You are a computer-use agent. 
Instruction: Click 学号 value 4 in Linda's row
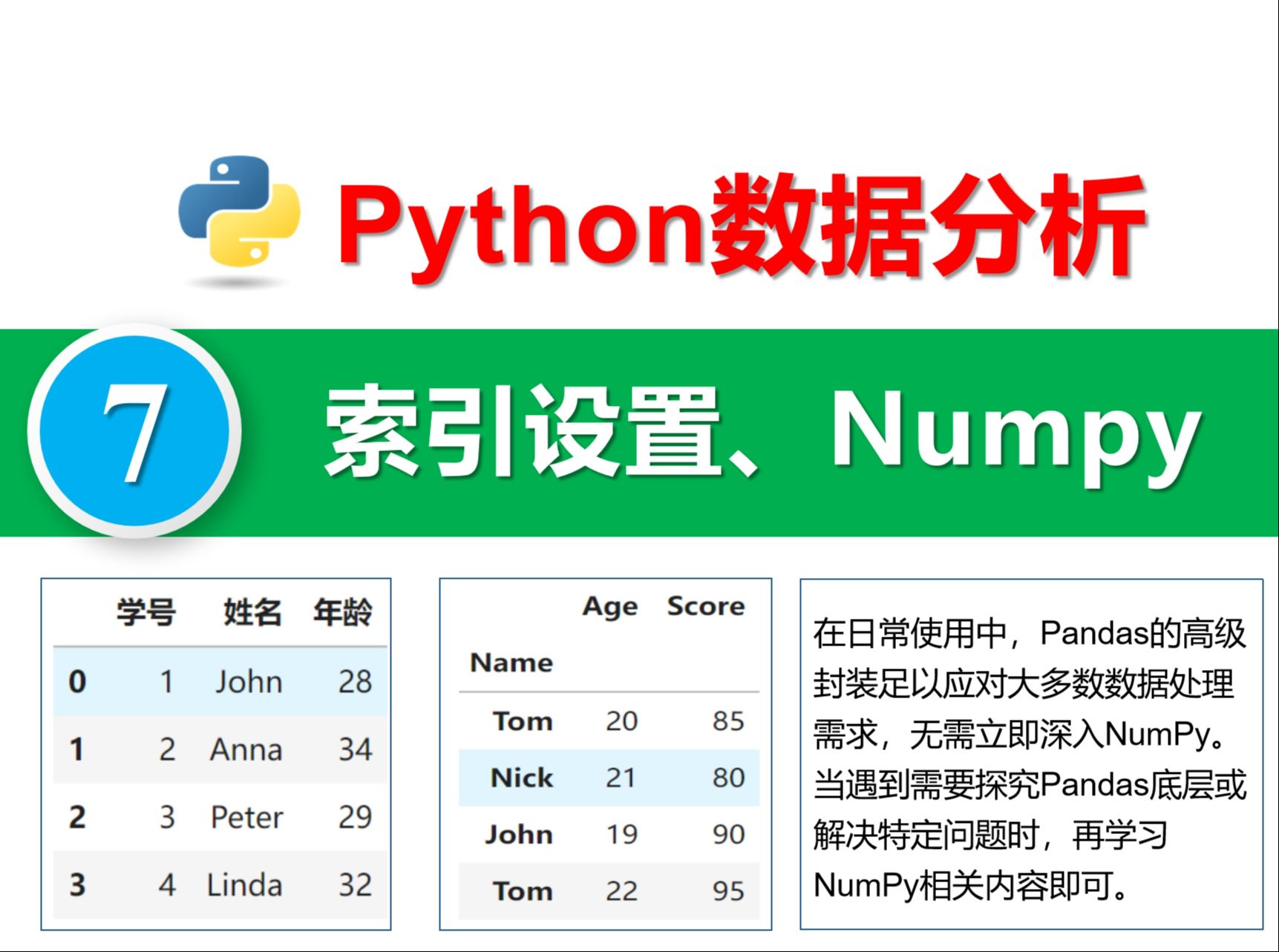(167, 884)
